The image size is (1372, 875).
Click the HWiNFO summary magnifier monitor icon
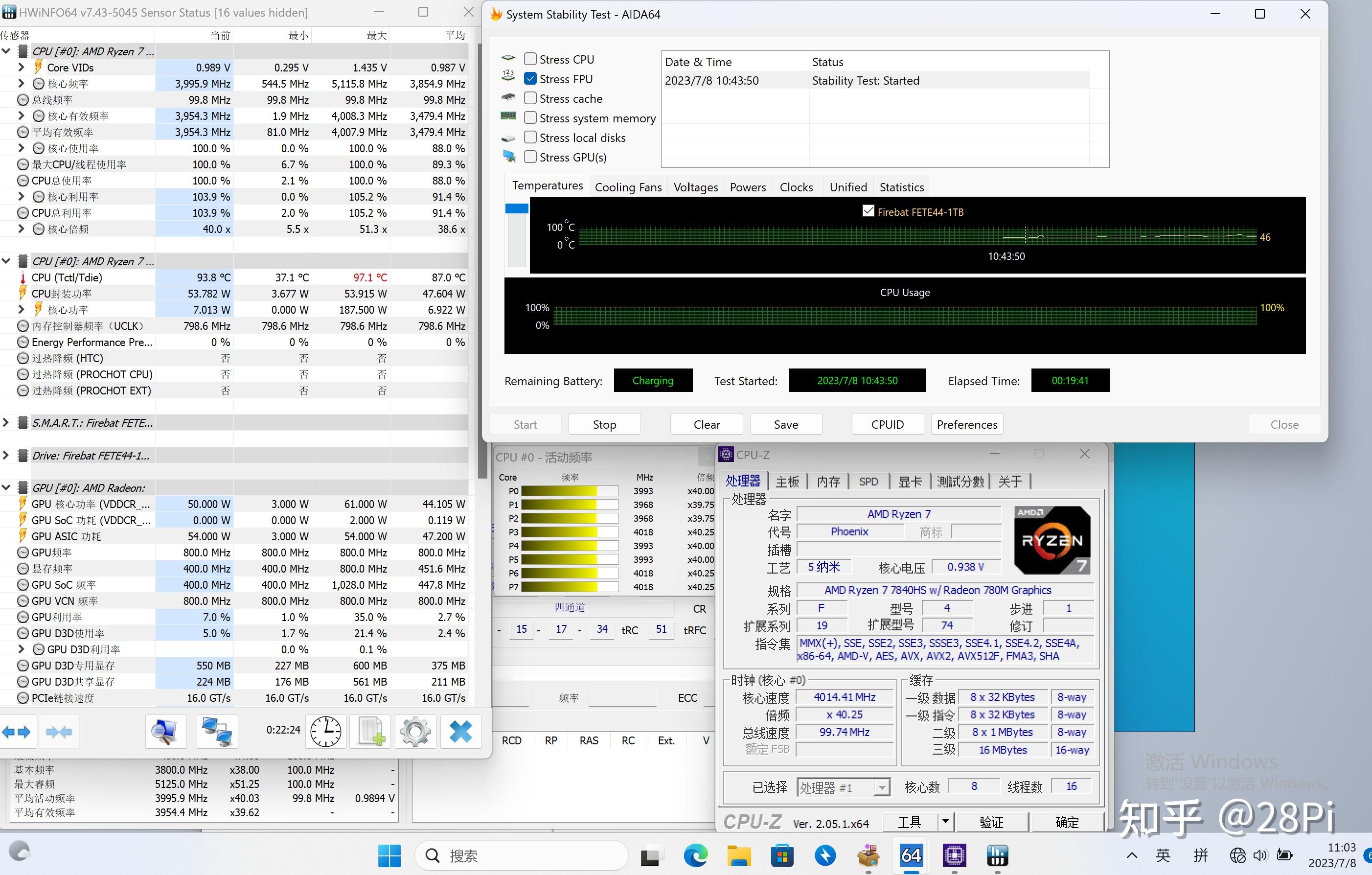pyautogui.click(x=165, y=731)
